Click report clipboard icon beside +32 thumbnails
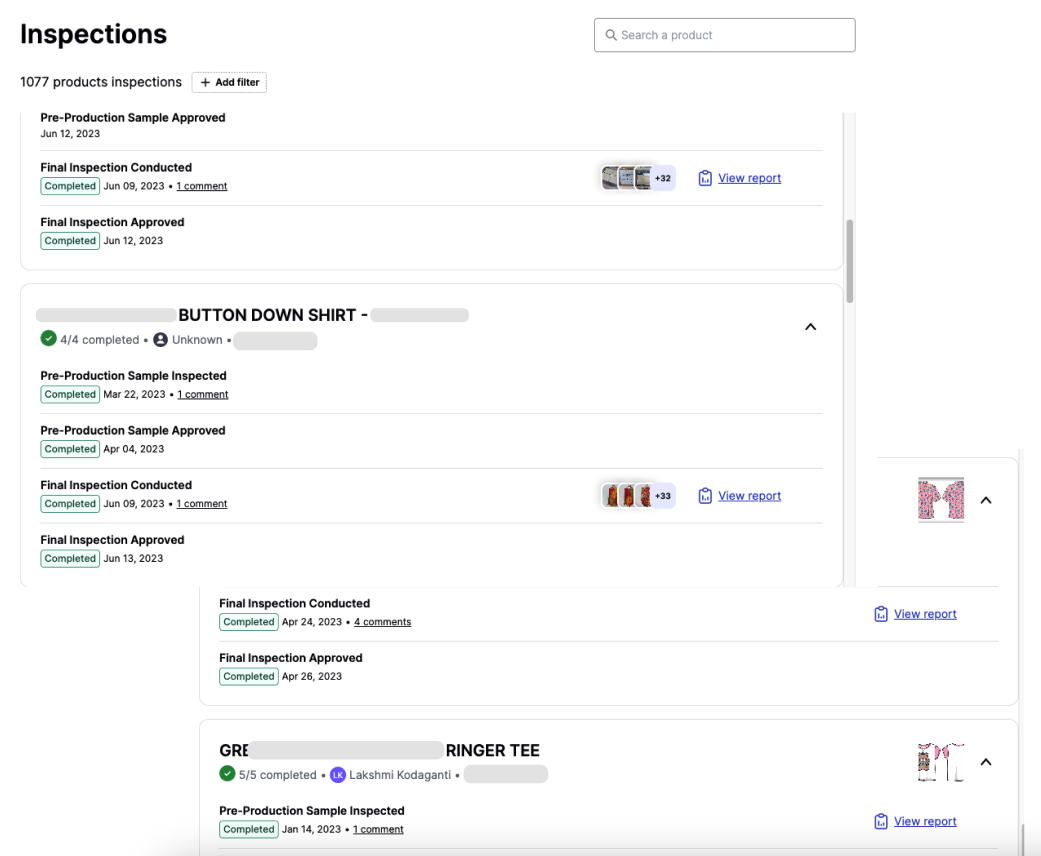The image size is (1041, 856). 705,178
